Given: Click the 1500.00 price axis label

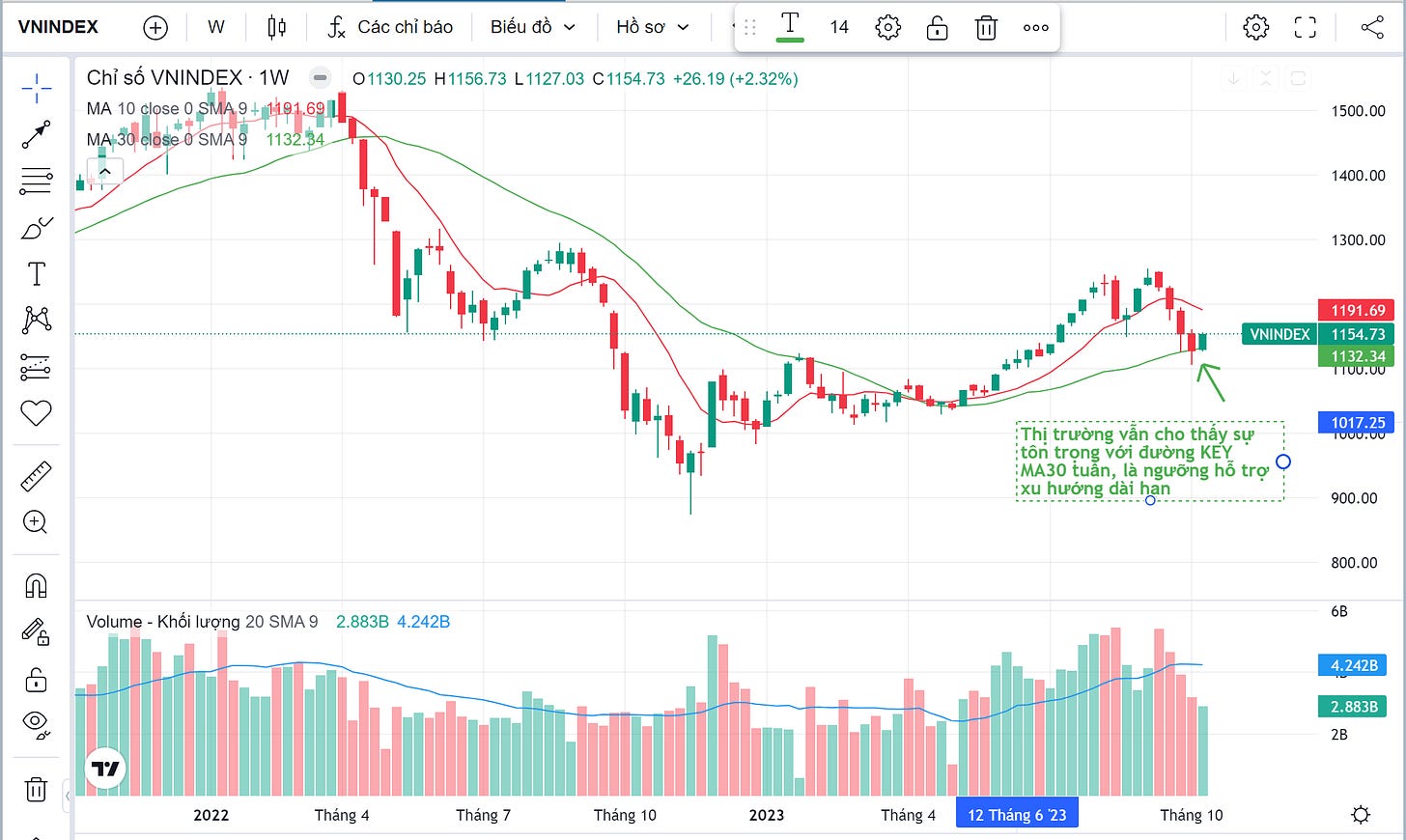Looking at the screenshot, I should [1358, 111].
